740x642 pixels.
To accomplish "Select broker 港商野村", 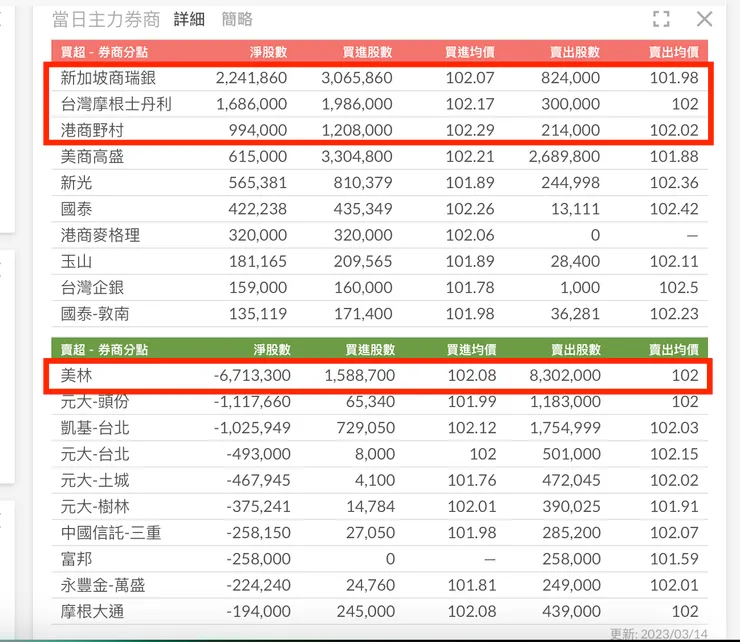I will [x=92, y=130].
